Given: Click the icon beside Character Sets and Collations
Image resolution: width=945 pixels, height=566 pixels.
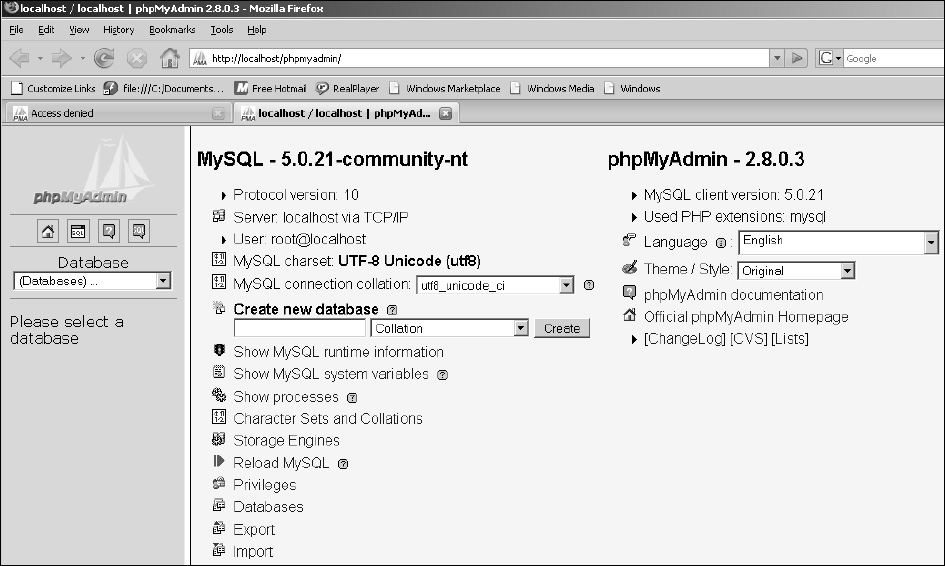Looking at the screenshot, I should click(219, 417).
